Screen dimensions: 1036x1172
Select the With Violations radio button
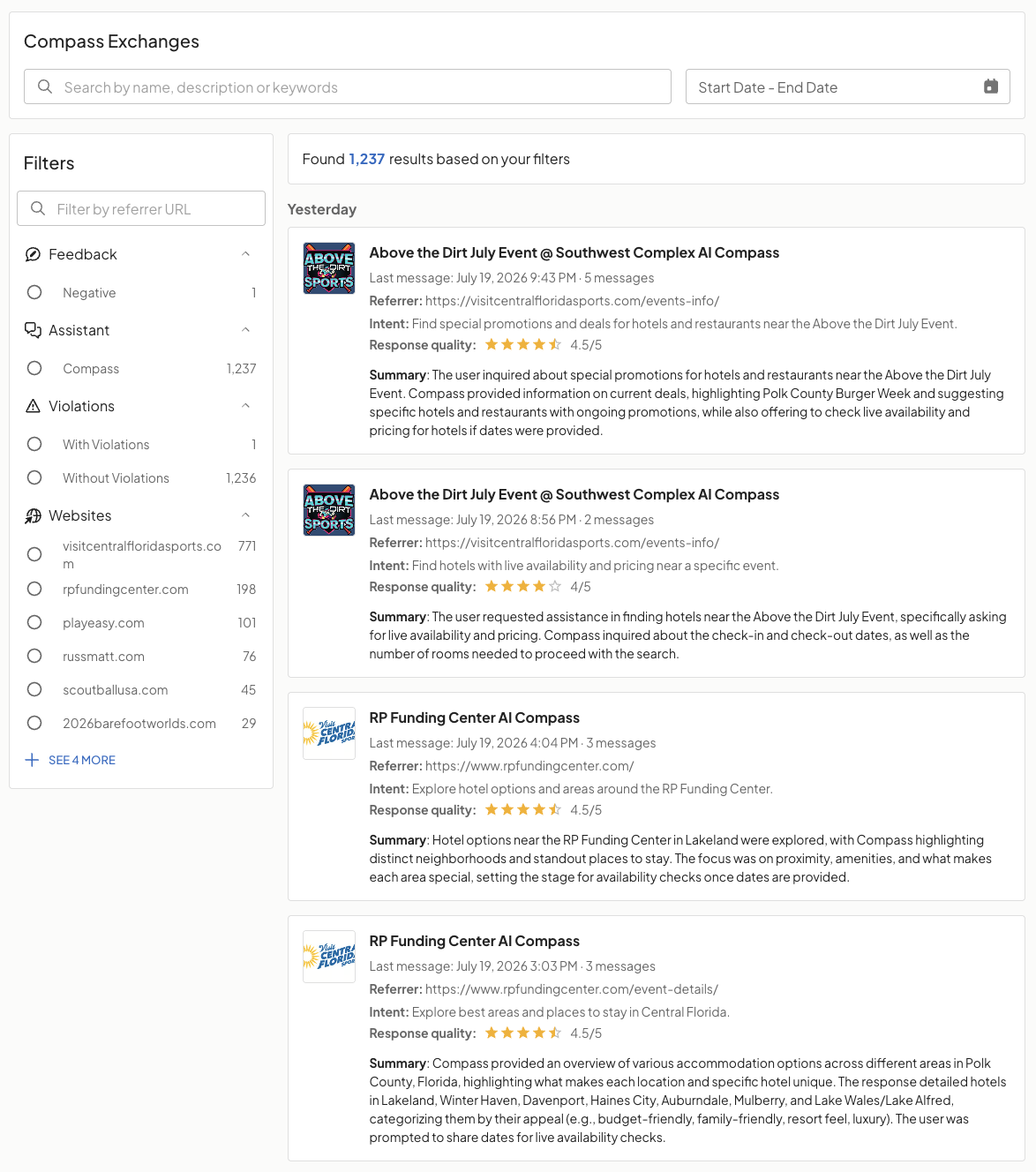point(34,444)
